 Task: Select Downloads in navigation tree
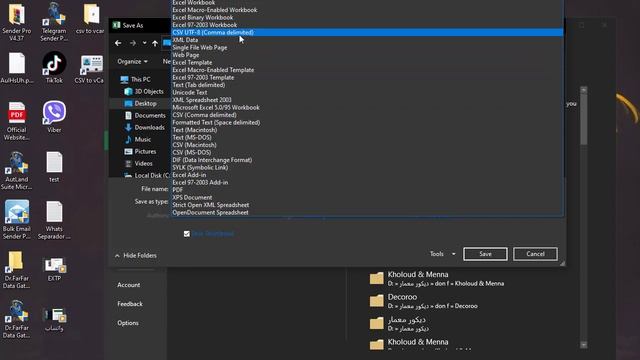[144, 127]
